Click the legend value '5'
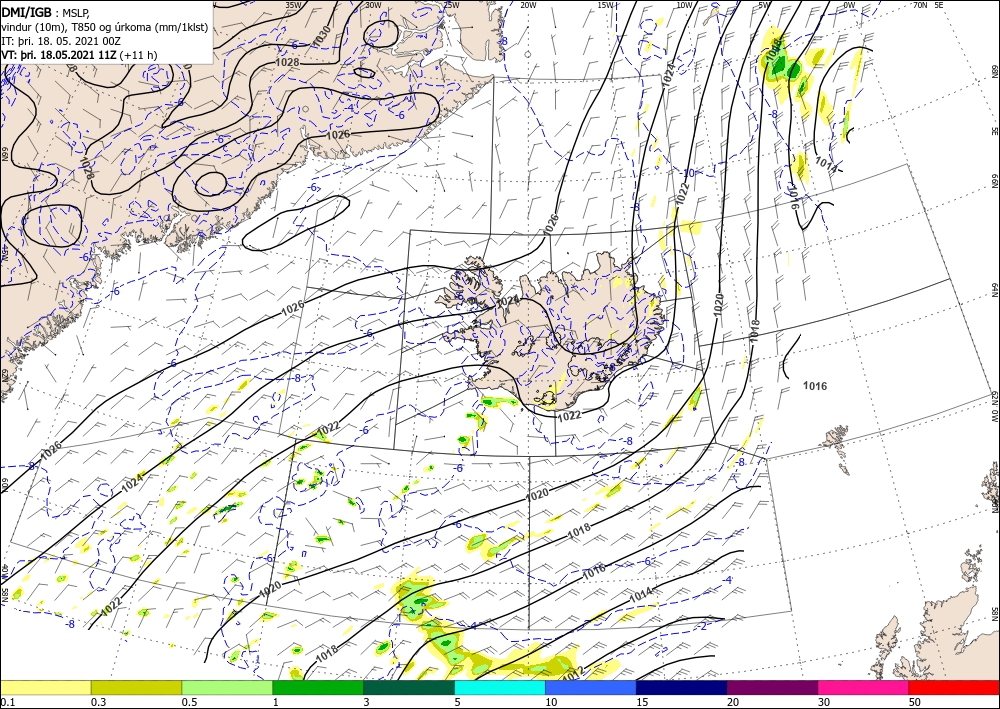Viewport: 1000px width, 709px height. pos(458,702)
